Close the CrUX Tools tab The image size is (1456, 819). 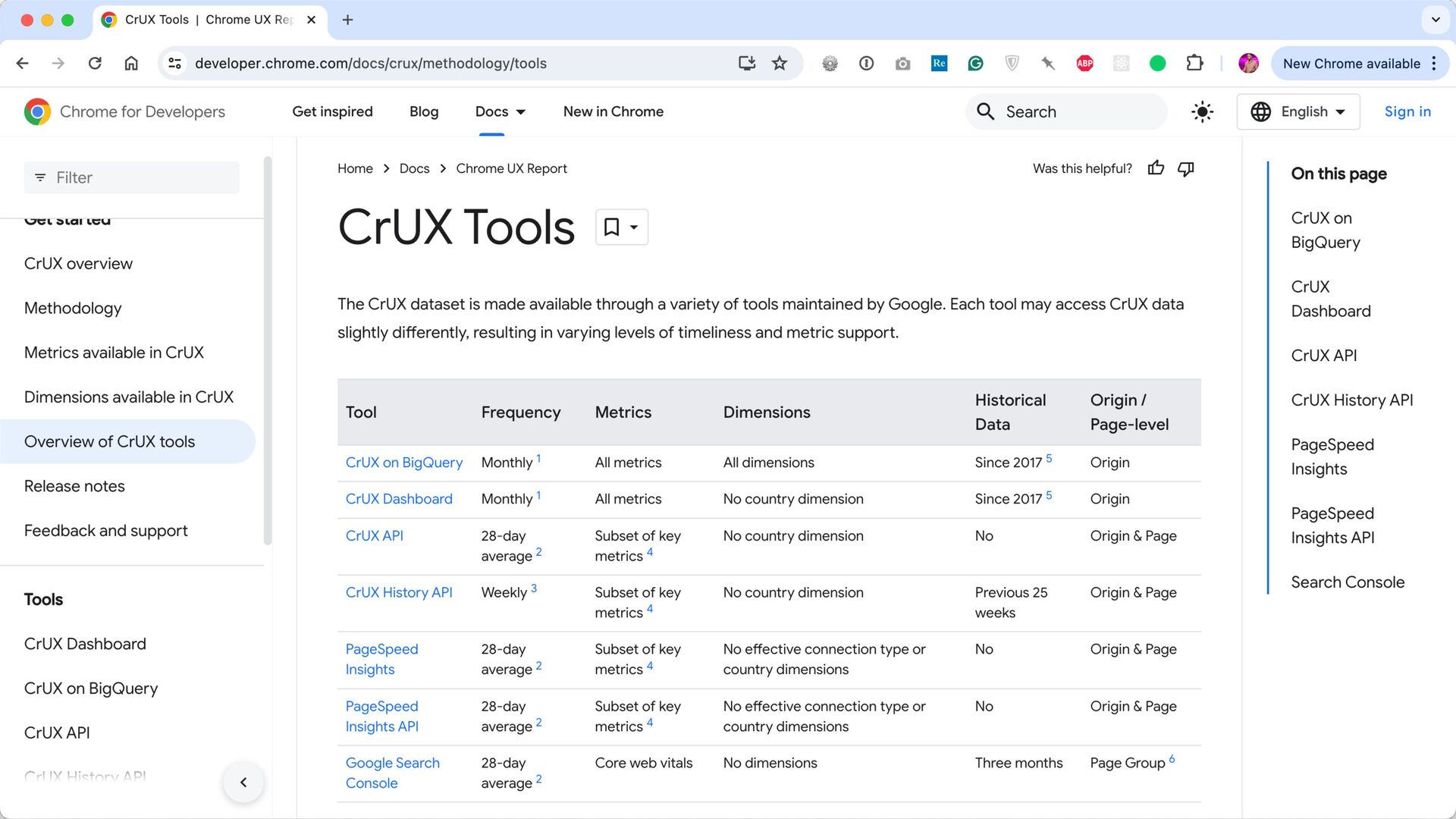[311, 20]
